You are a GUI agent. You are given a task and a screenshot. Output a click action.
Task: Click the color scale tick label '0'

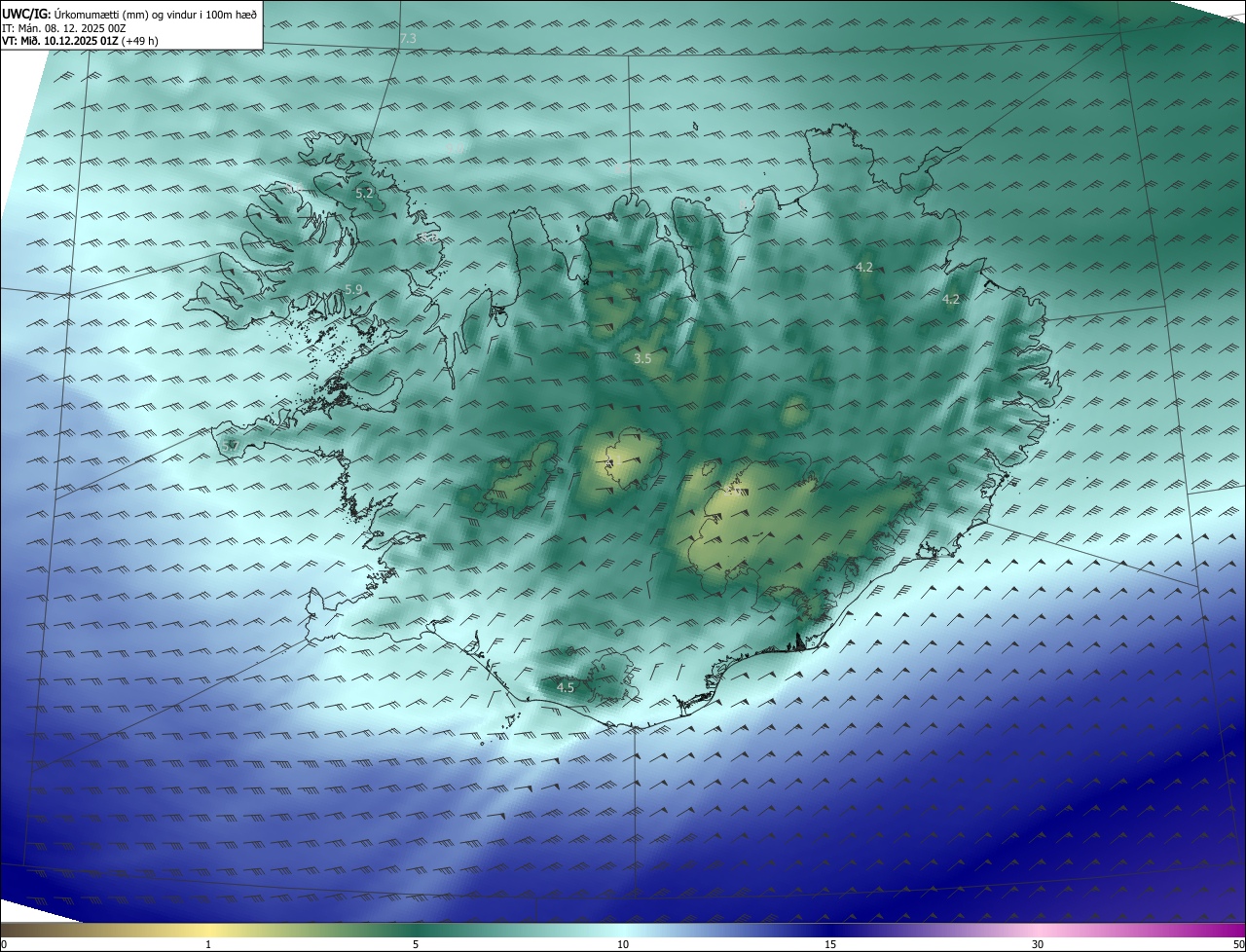4,944
